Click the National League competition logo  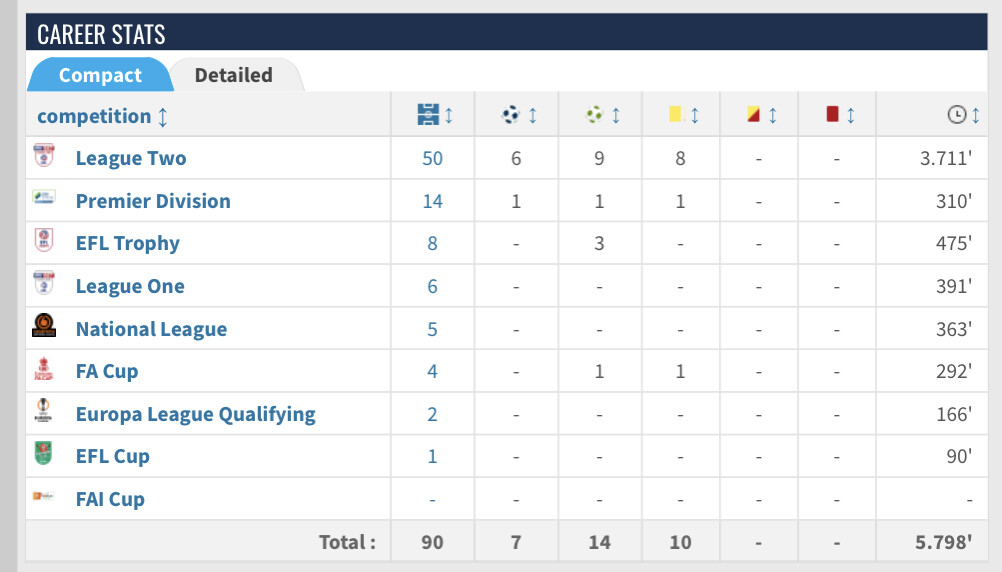(x=44, y=325)
